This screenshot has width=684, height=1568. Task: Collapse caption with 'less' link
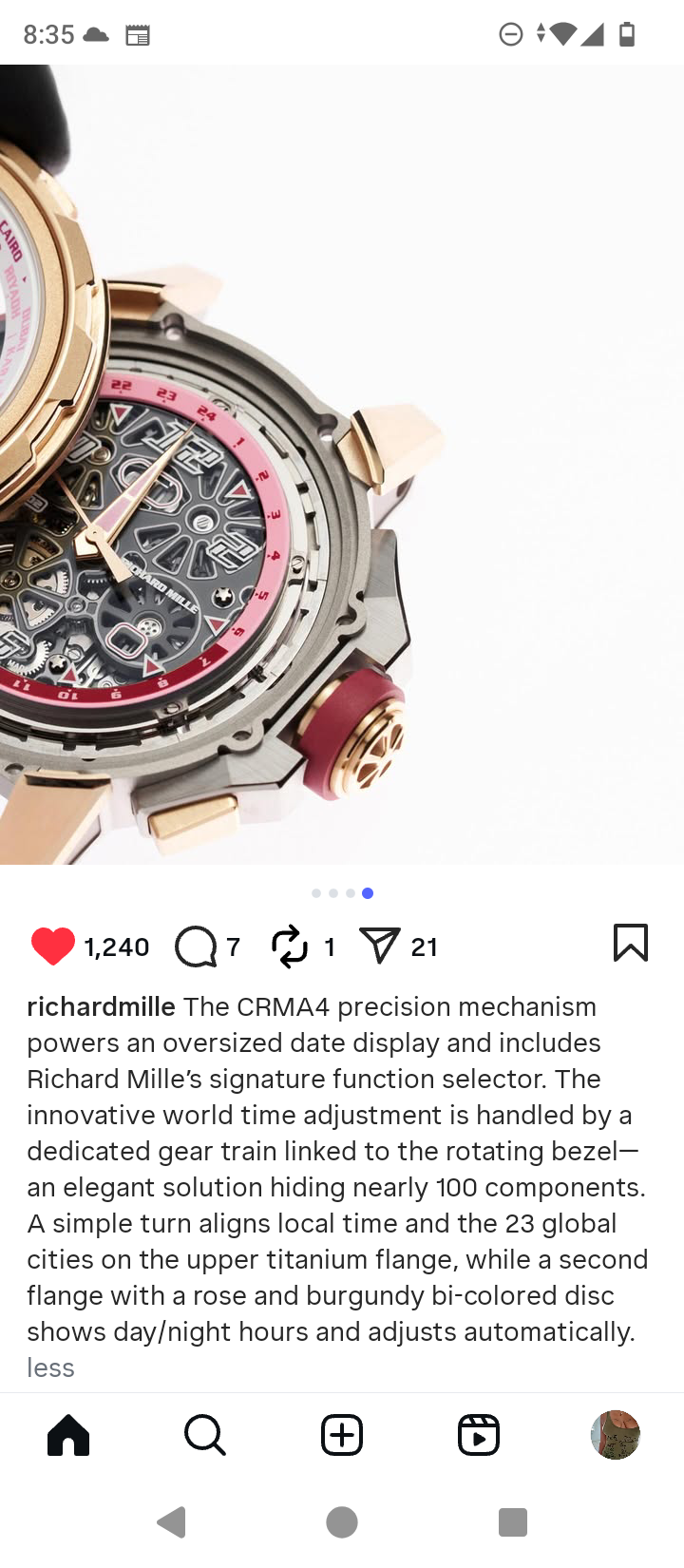pos(50,1367)
